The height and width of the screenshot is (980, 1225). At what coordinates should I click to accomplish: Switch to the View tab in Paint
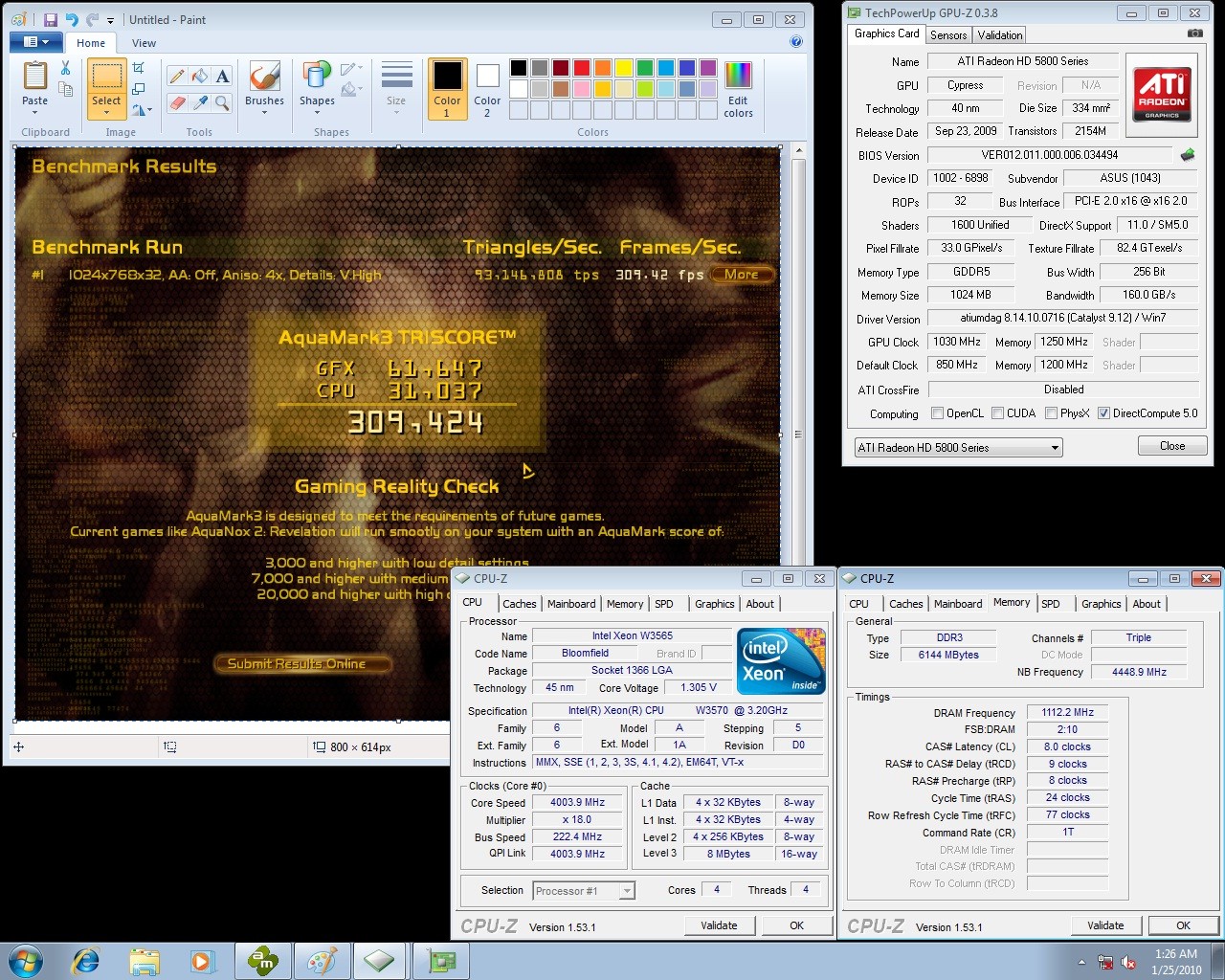pos(144,43)
